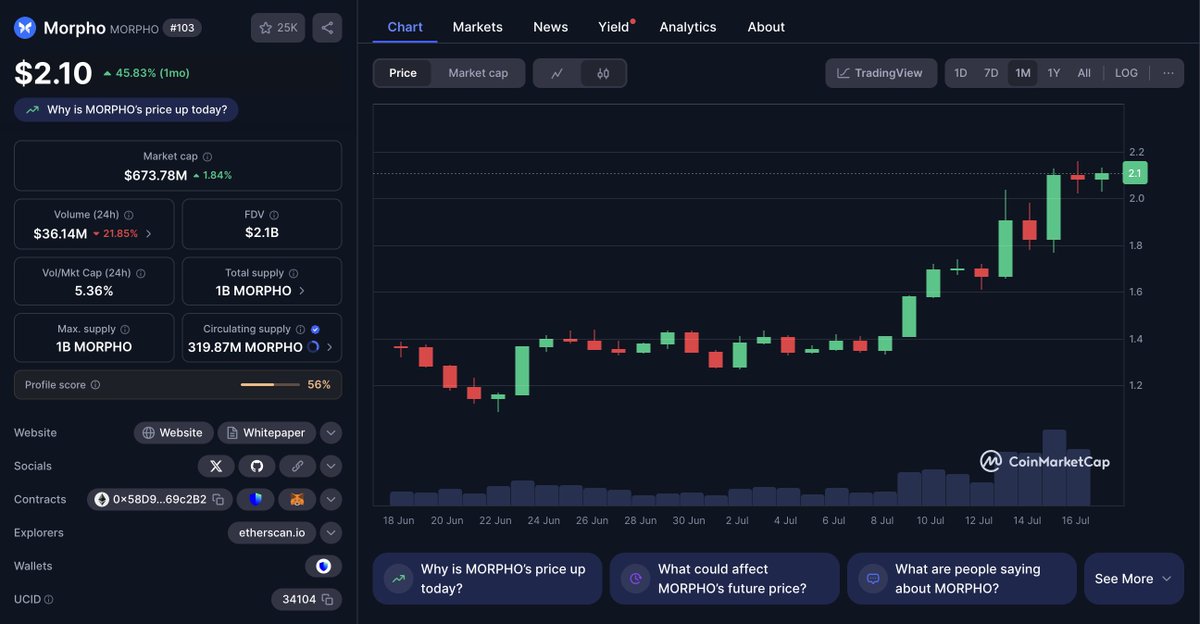Expand the Socials row chevron
The width and height of the screenshot is (1200, 624).
point(331,466)
